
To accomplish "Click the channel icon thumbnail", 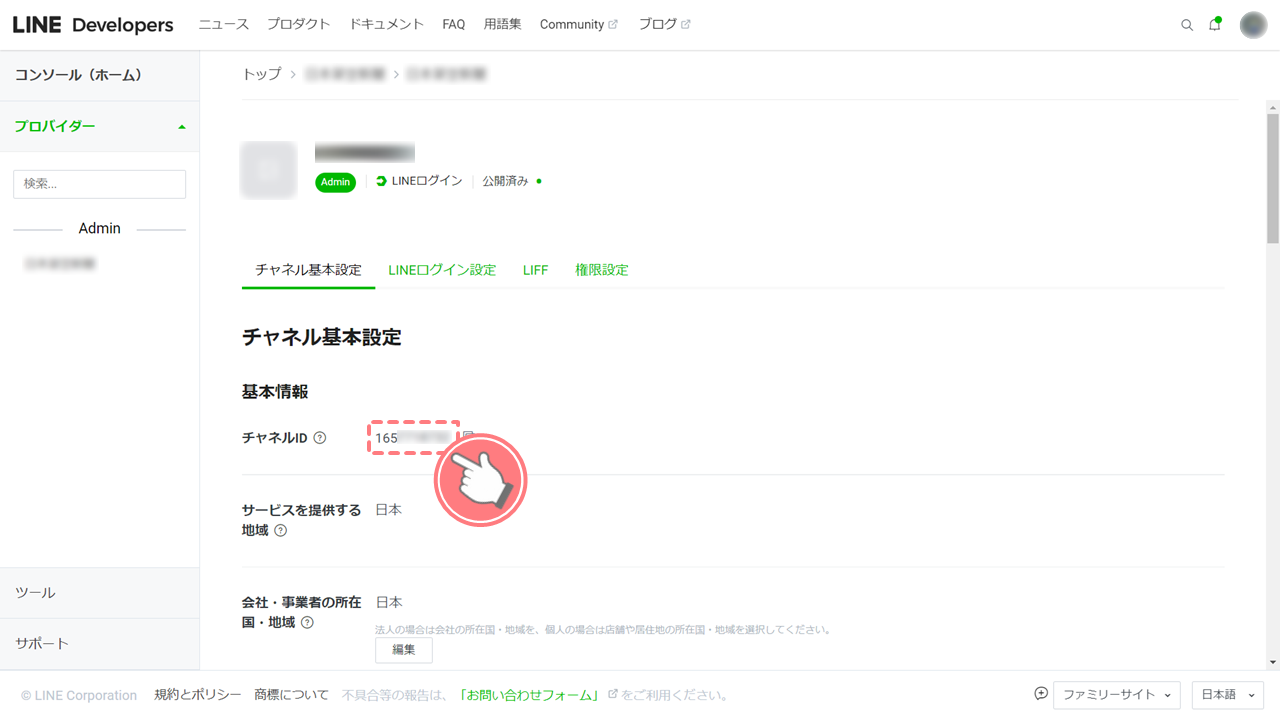I will [268, 170].
